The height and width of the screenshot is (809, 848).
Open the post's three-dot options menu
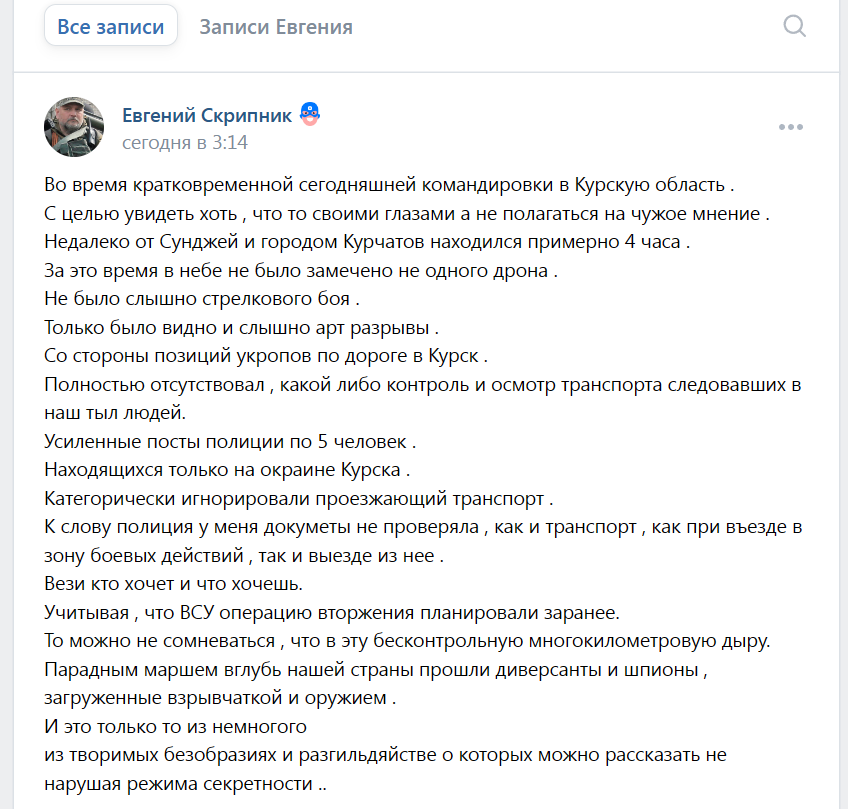[791, 127]
